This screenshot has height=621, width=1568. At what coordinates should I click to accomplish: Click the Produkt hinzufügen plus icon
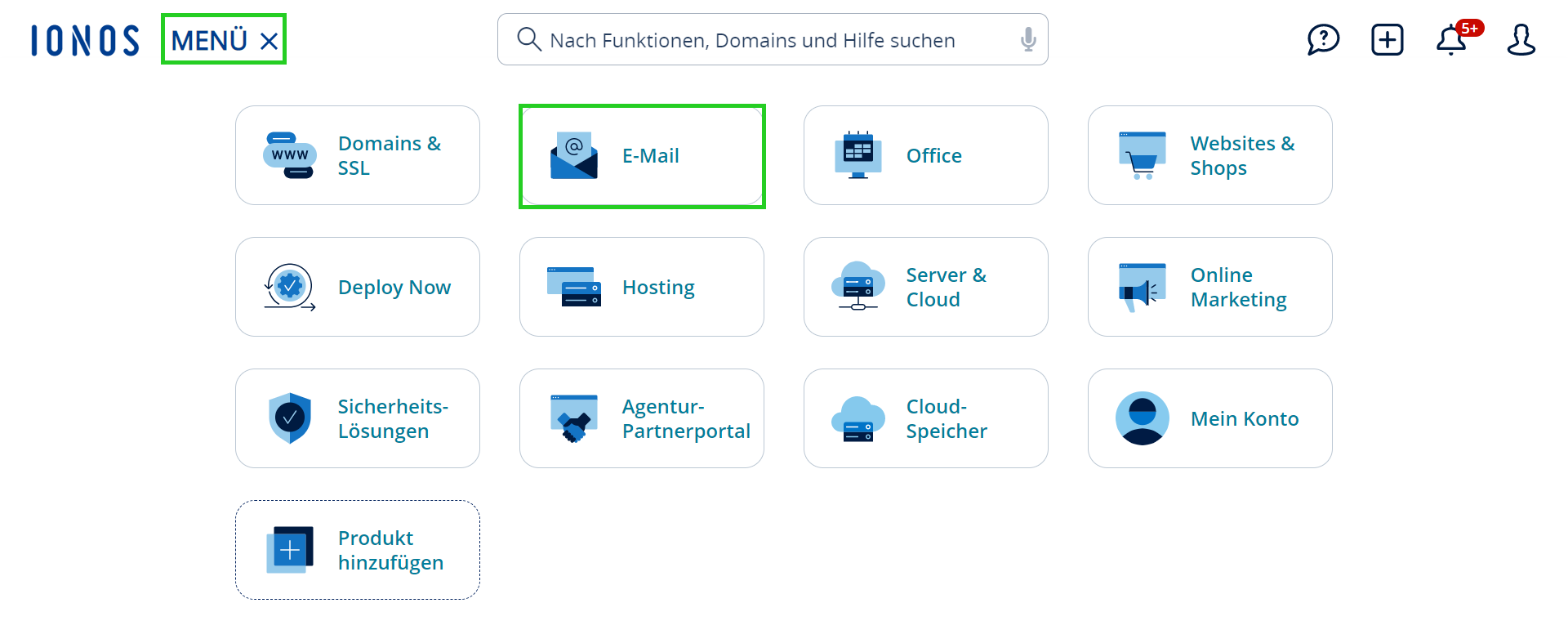pyautogui.click(x=290, y=550)
